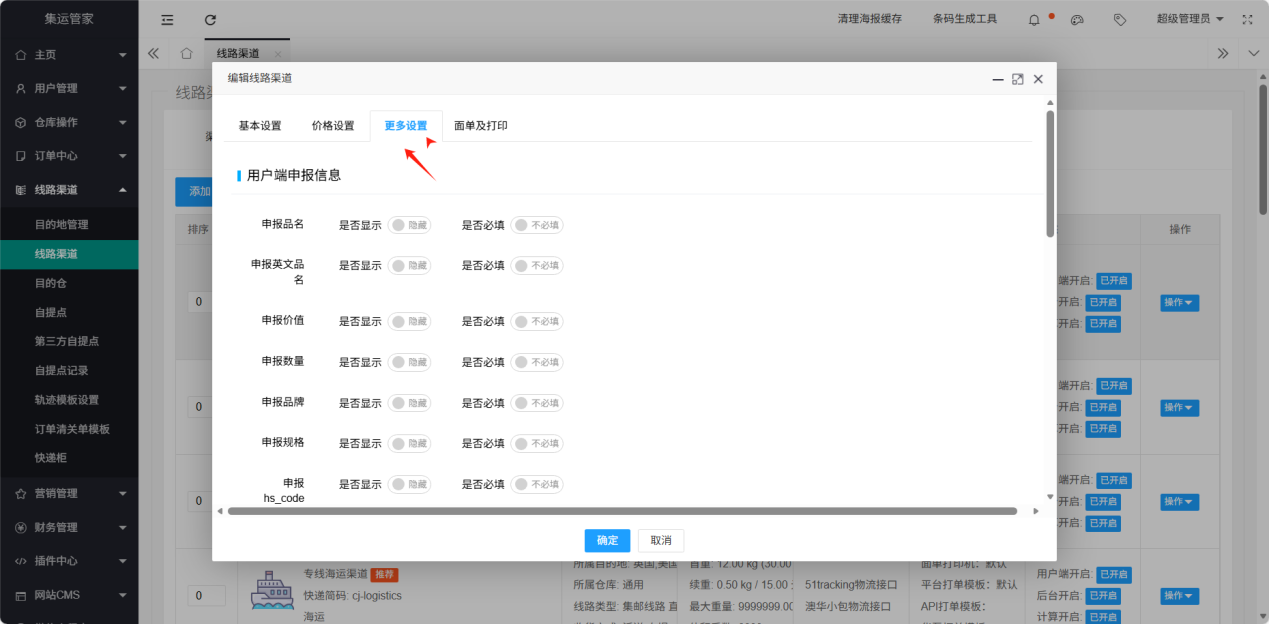Toggle 申报数量 是否必填 switch
The width and height of the screenshot is (1269, 624).
(537, 362)
